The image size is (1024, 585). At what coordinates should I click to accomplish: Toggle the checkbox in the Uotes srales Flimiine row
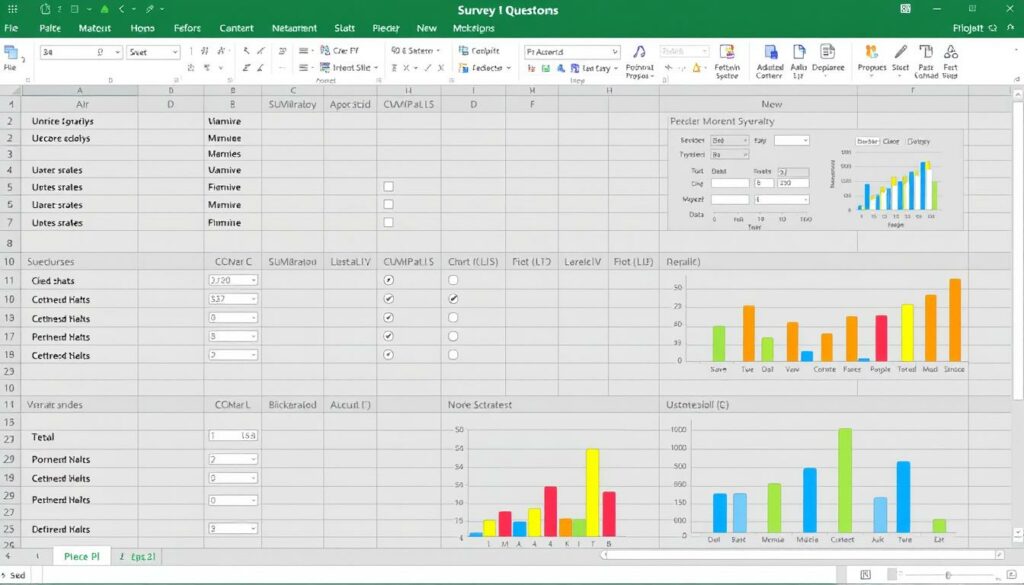coord(389,222)
